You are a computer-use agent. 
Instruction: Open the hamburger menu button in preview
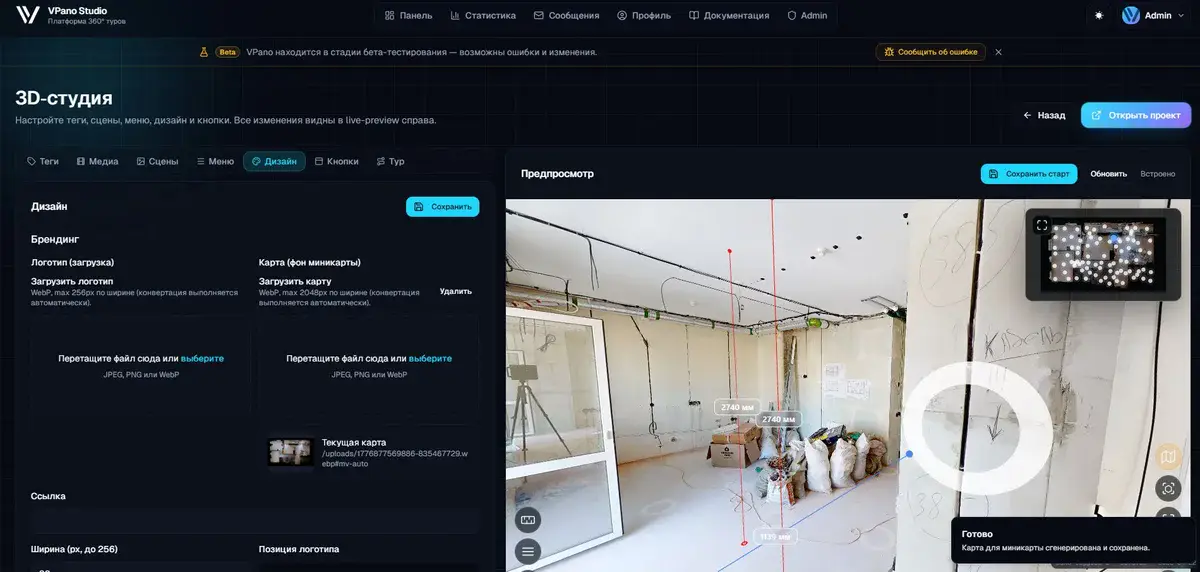529,550
